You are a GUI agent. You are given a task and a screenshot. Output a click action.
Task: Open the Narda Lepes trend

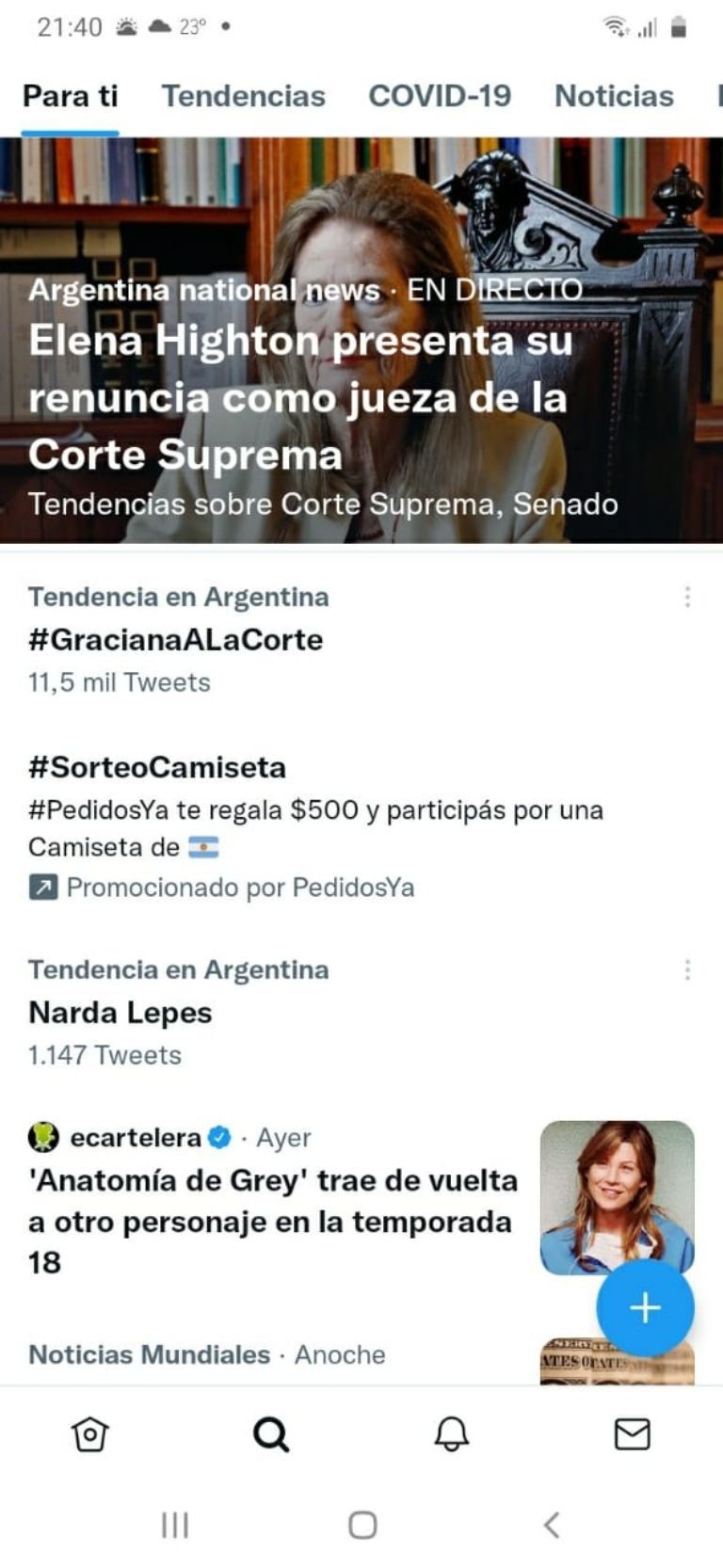click(120, 1013)
